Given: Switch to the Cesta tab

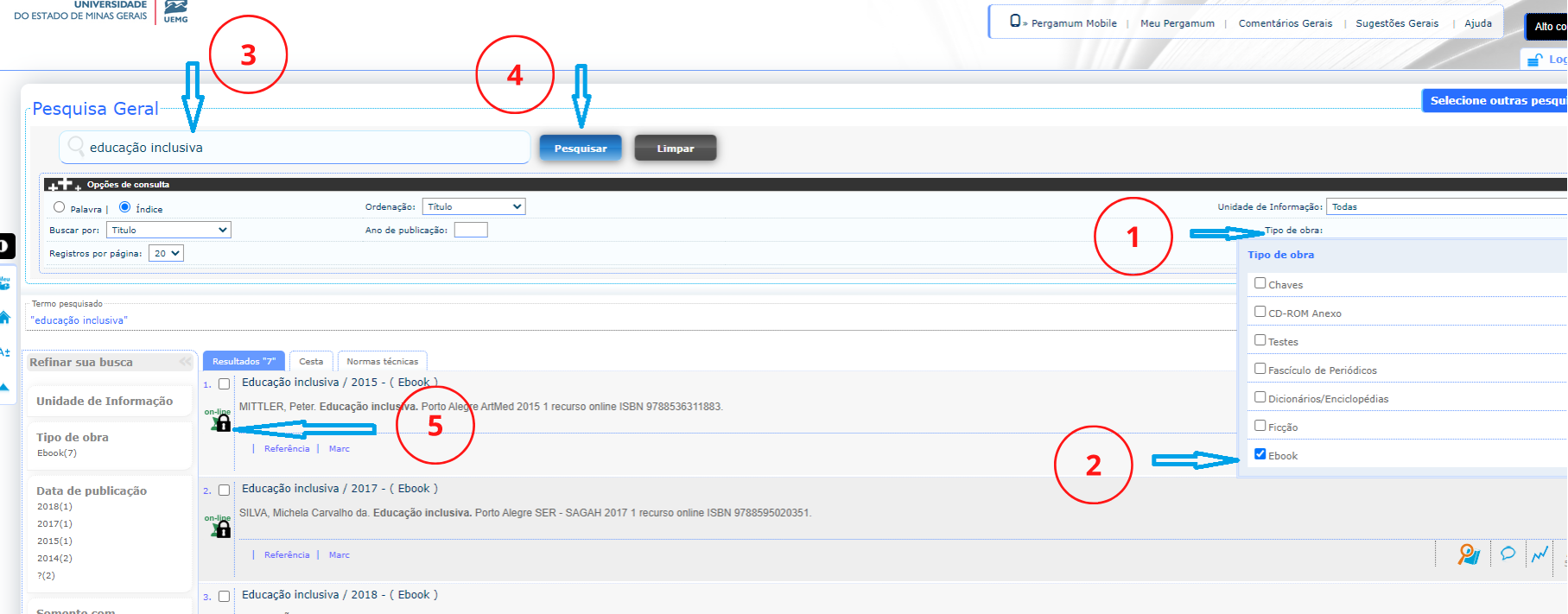Looking at the screenshot, I should 311,361.
